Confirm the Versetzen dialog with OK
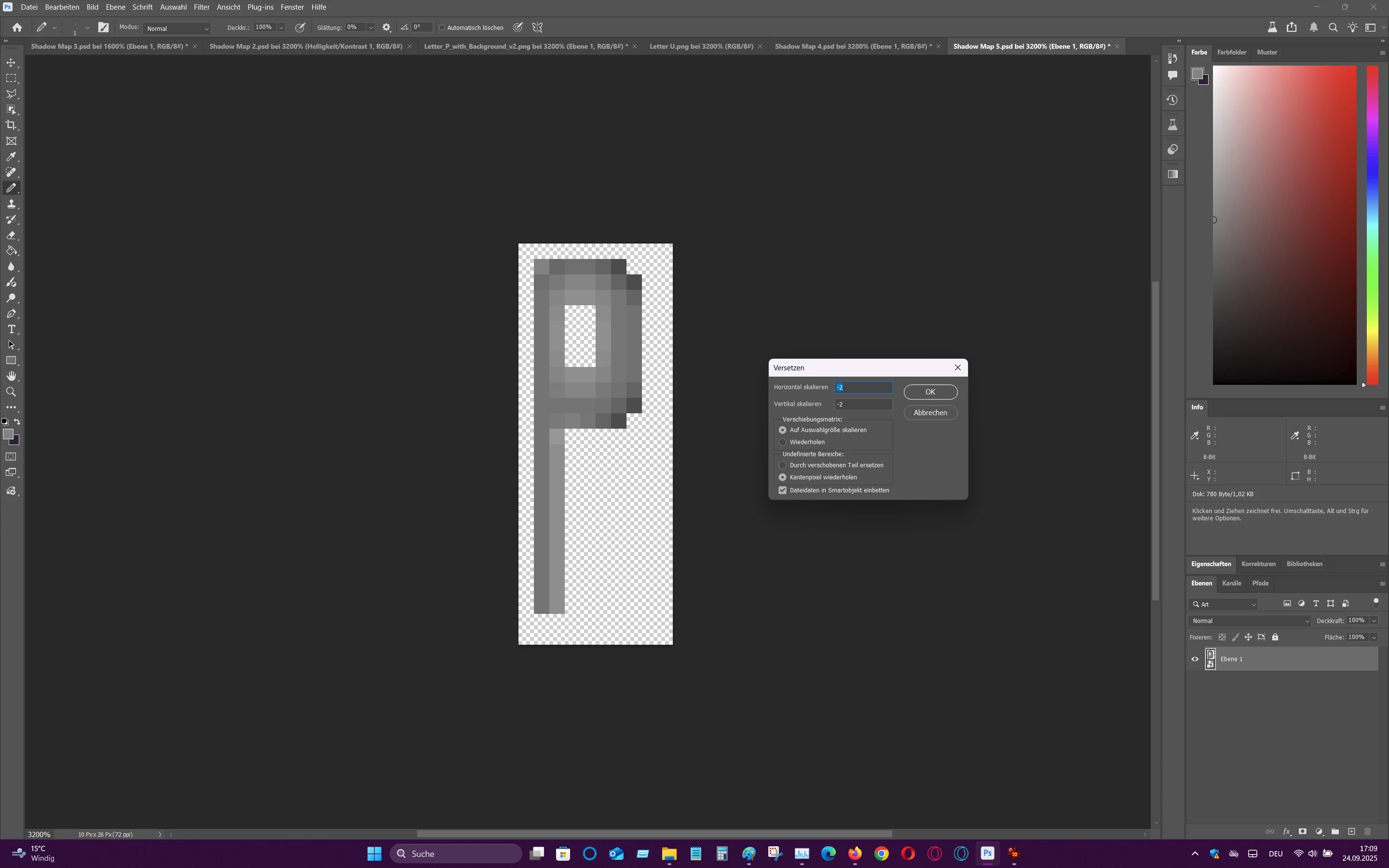The image size is (1389, 868). point(930,392)
